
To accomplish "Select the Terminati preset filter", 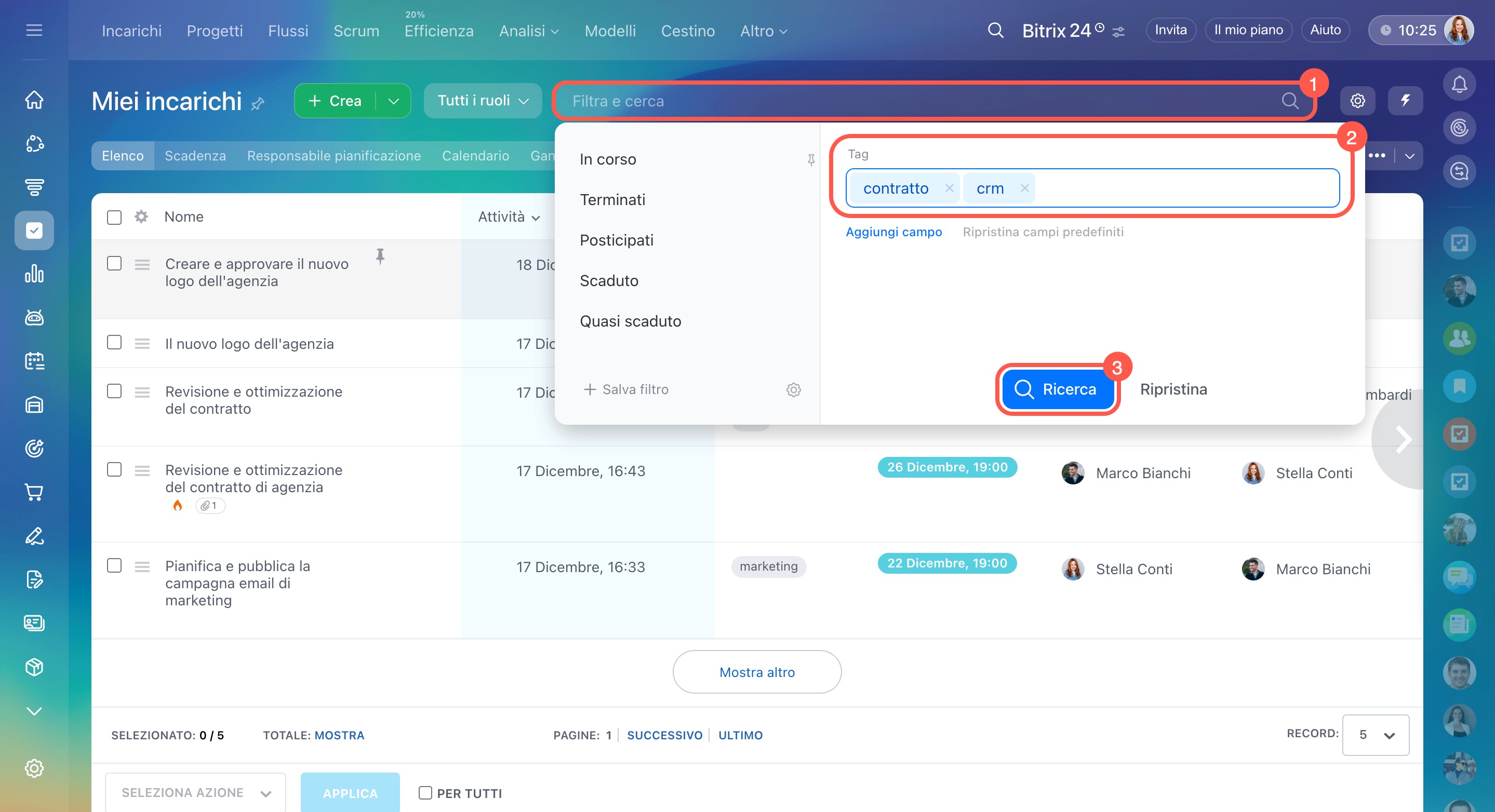I will pyautogui.click(x=612, y=199).
